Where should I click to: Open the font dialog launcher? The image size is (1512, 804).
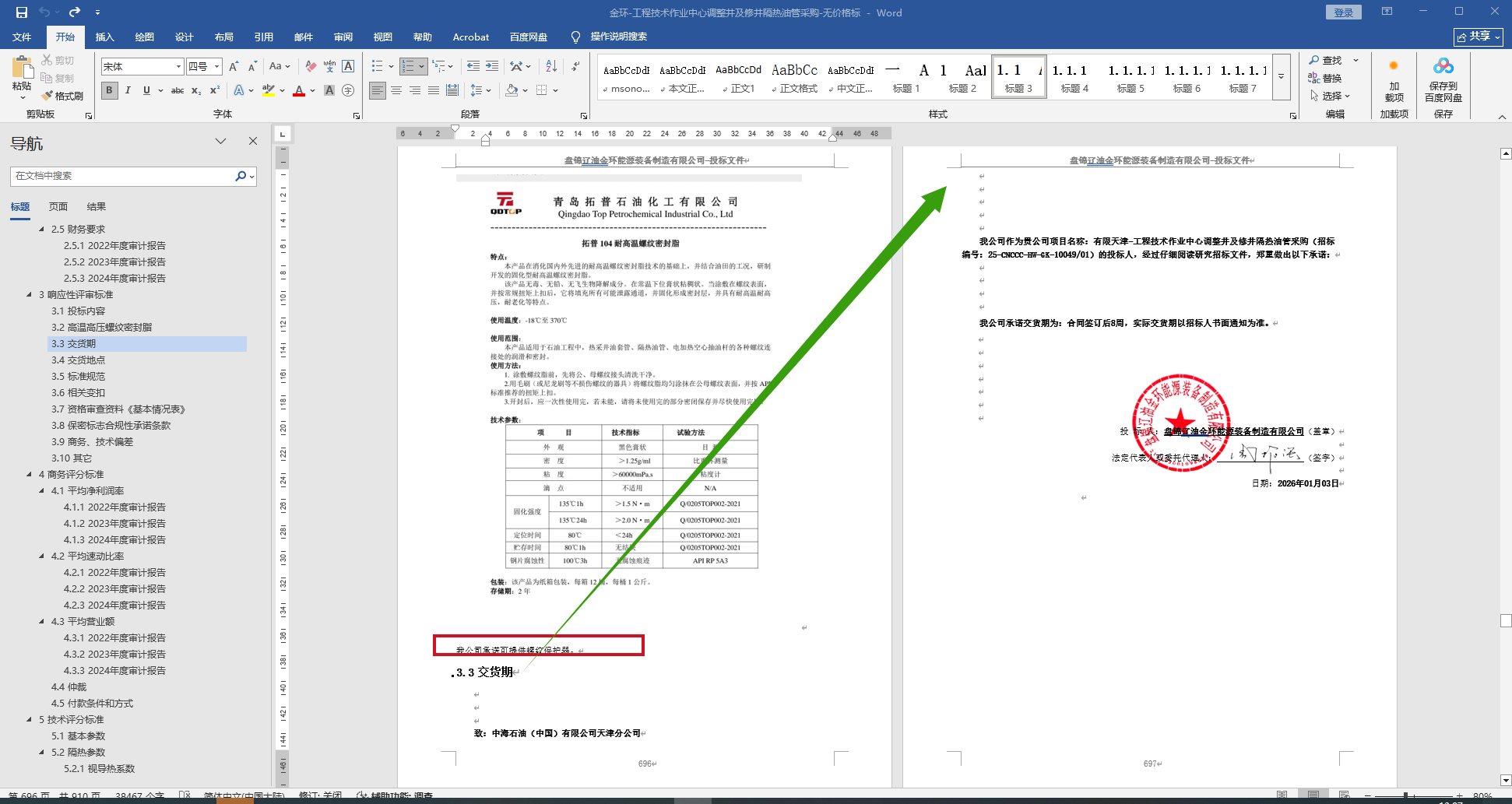pyautogui.click(x=357, y=116)
